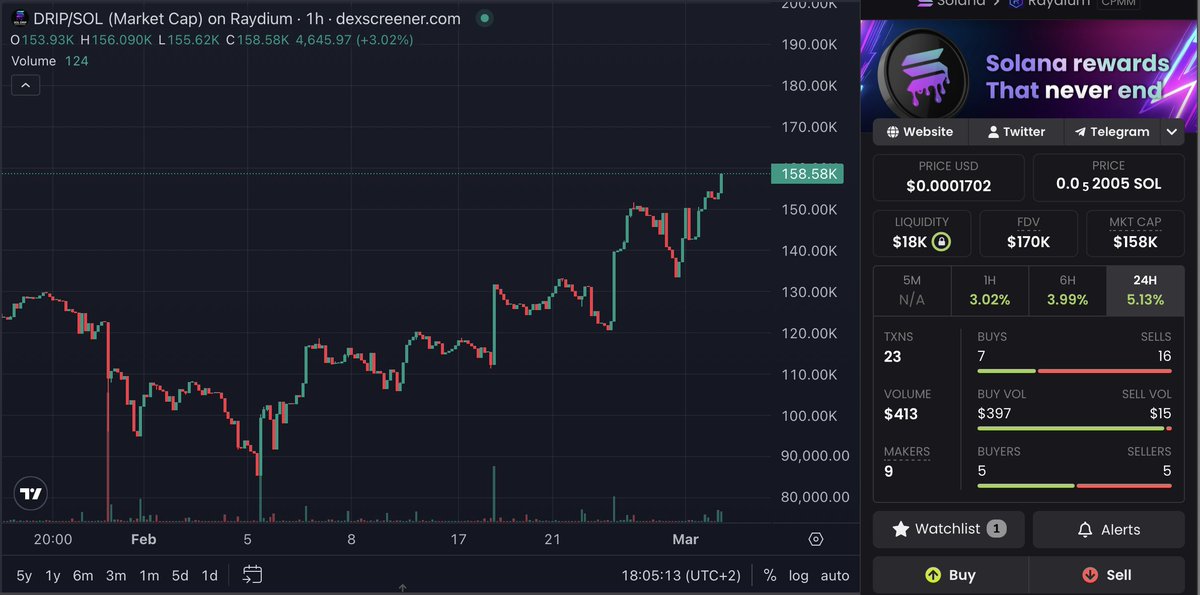Click the Watchlist star icon
Screen dimensions: 1200x595
[x=900, y=529]
